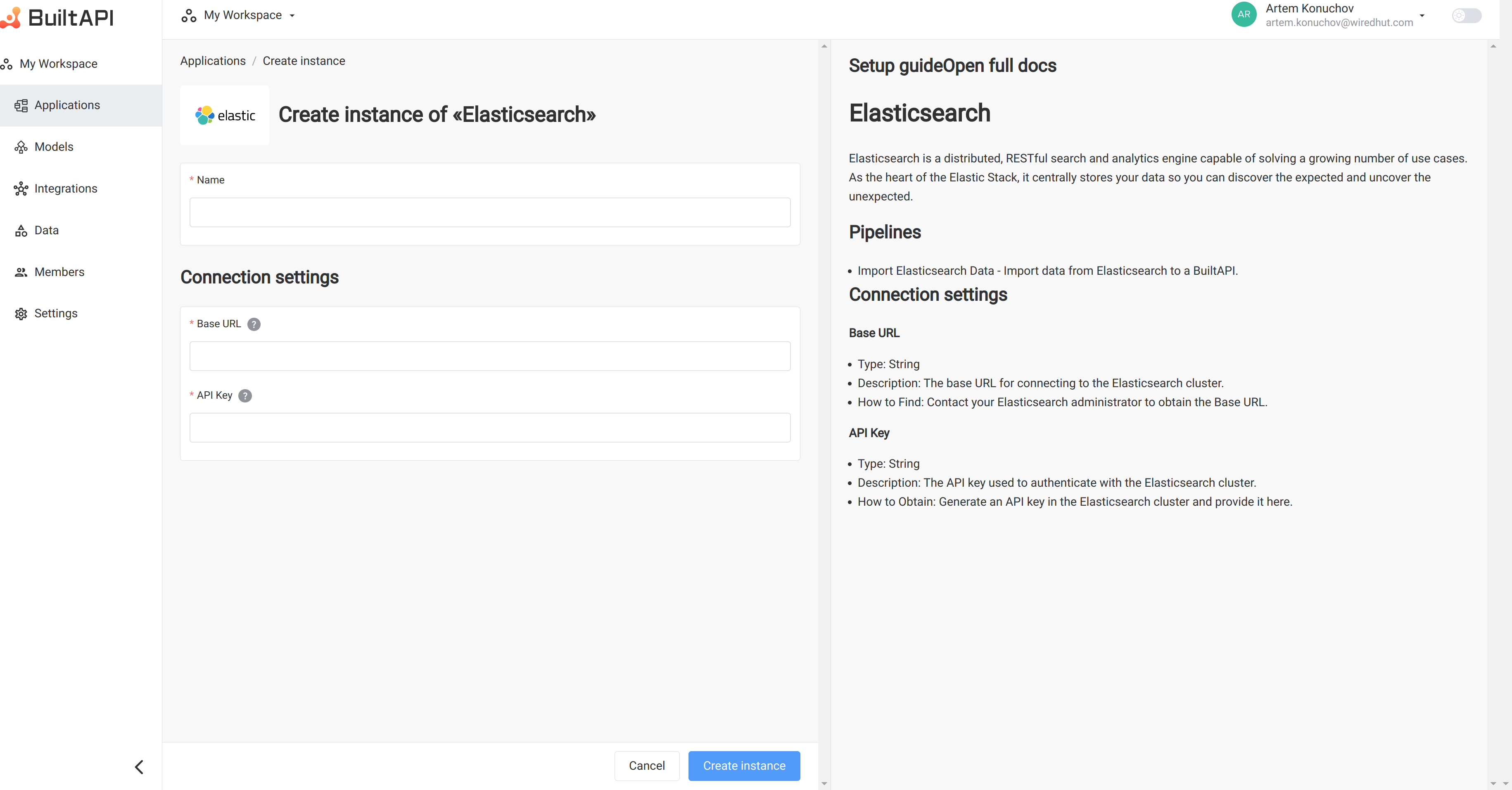Collapse the sidebar with the left chevron

pyautogui.click(x=139, y=766)
